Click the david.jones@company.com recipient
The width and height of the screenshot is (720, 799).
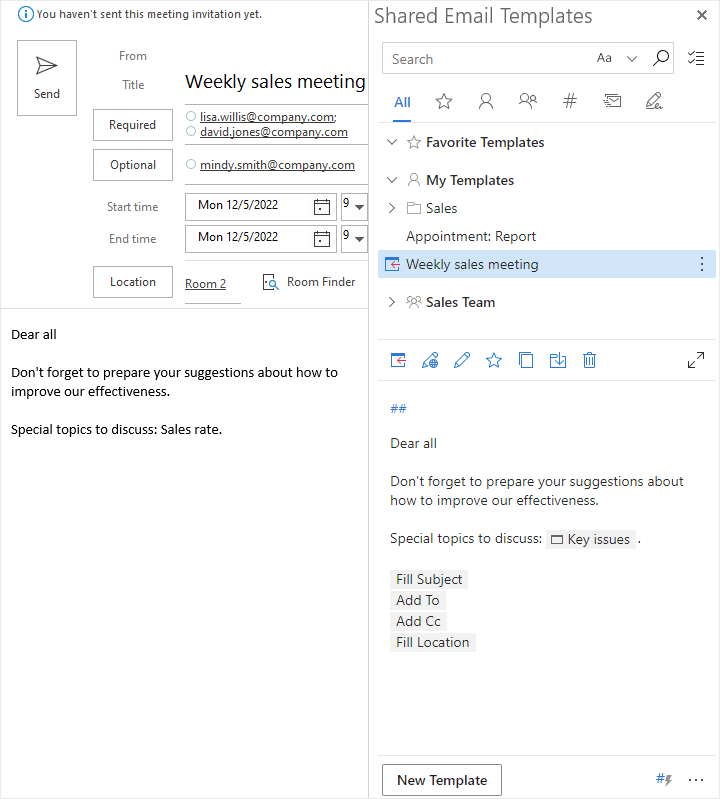coord(274,132)
